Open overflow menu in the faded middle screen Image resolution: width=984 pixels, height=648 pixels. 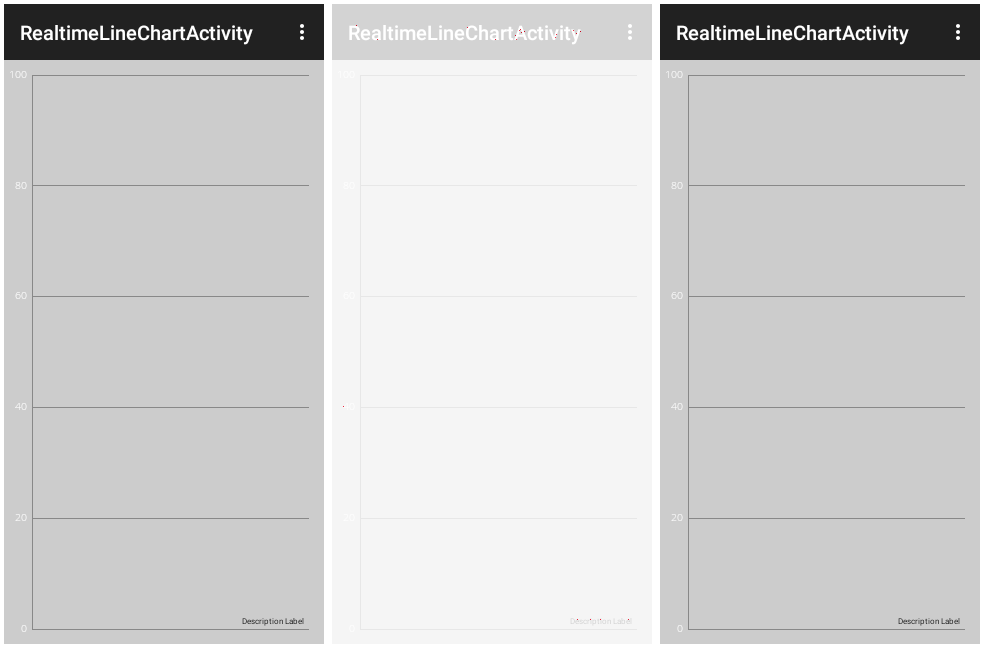pyautogui.click(x=629, y=33)
